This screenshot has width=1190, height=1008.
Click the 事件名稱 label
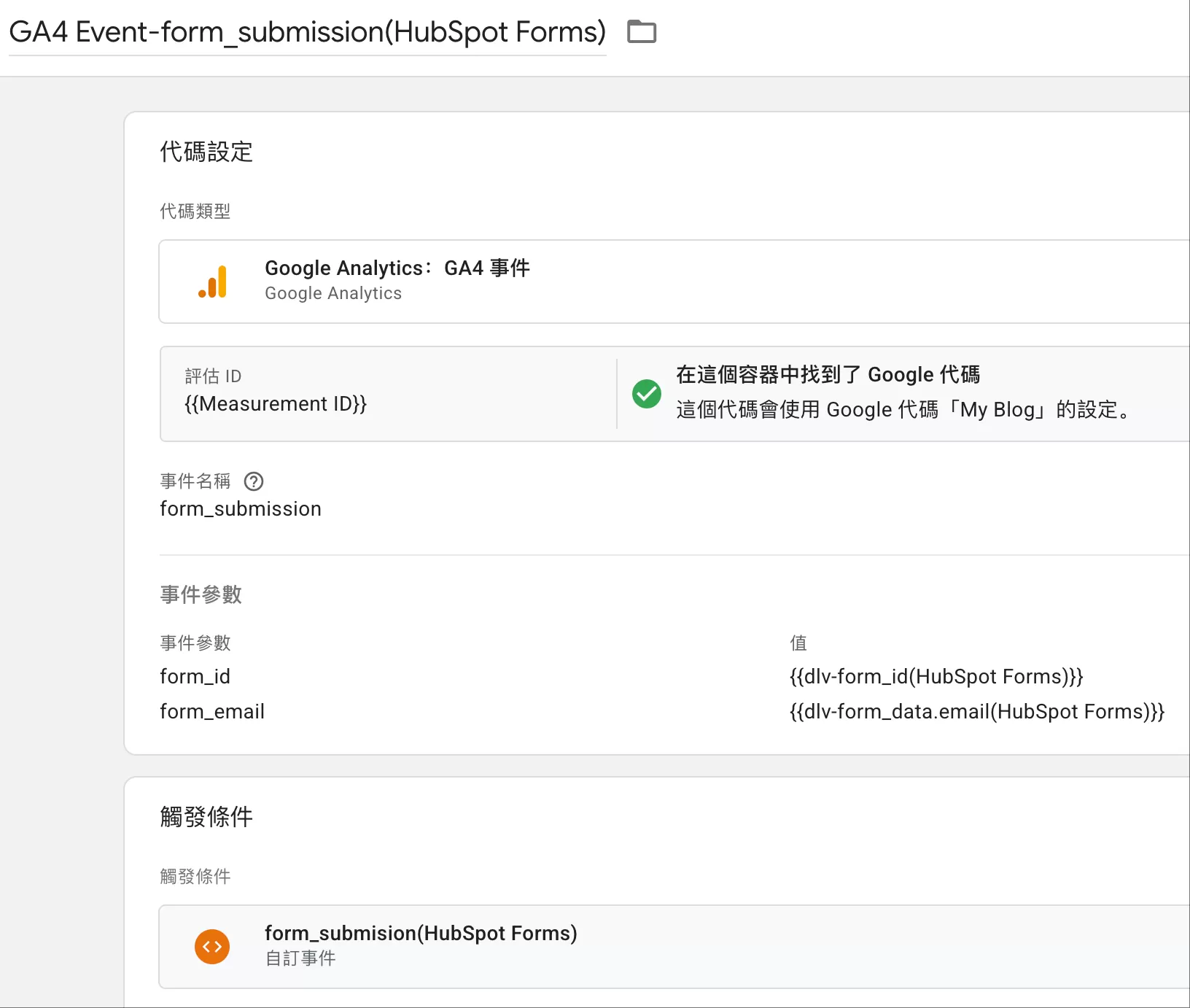[195, 481]
